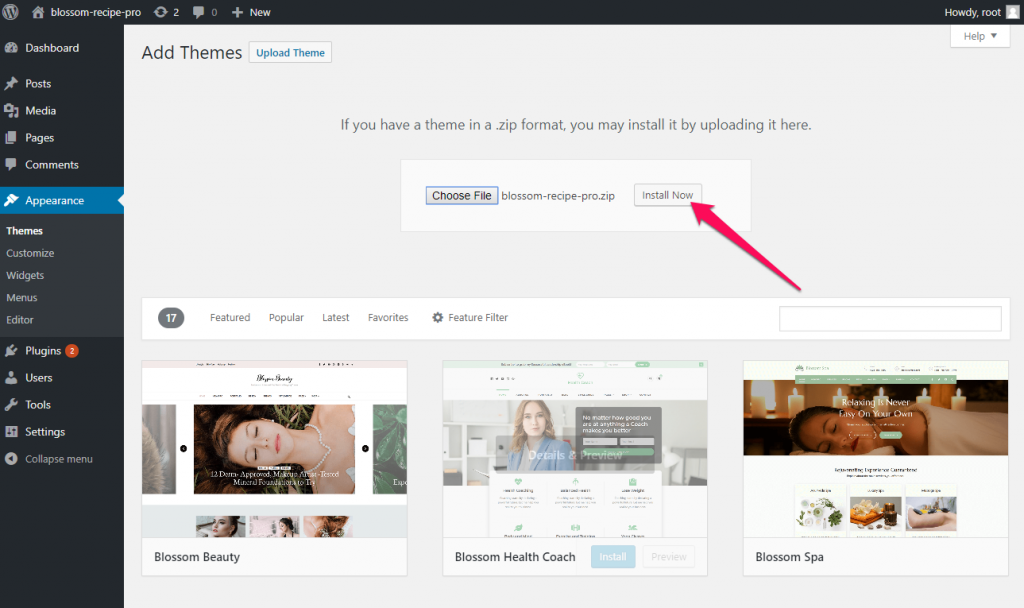1024x608 pixels.
Task: Click the Appearance paintbrush icon
Action: [x=11, y=200]
